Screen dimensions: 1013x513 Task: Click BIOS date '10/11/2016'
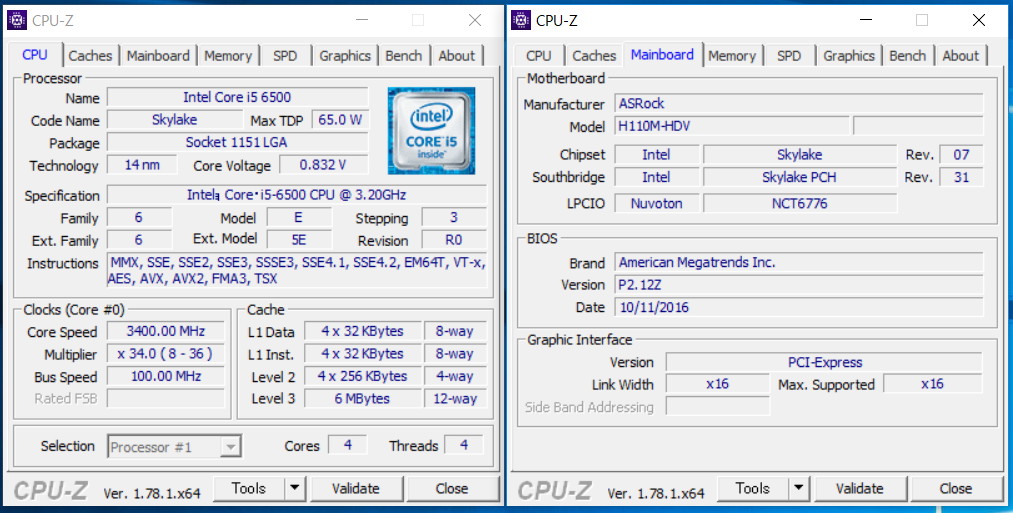(x=799, y=307)
